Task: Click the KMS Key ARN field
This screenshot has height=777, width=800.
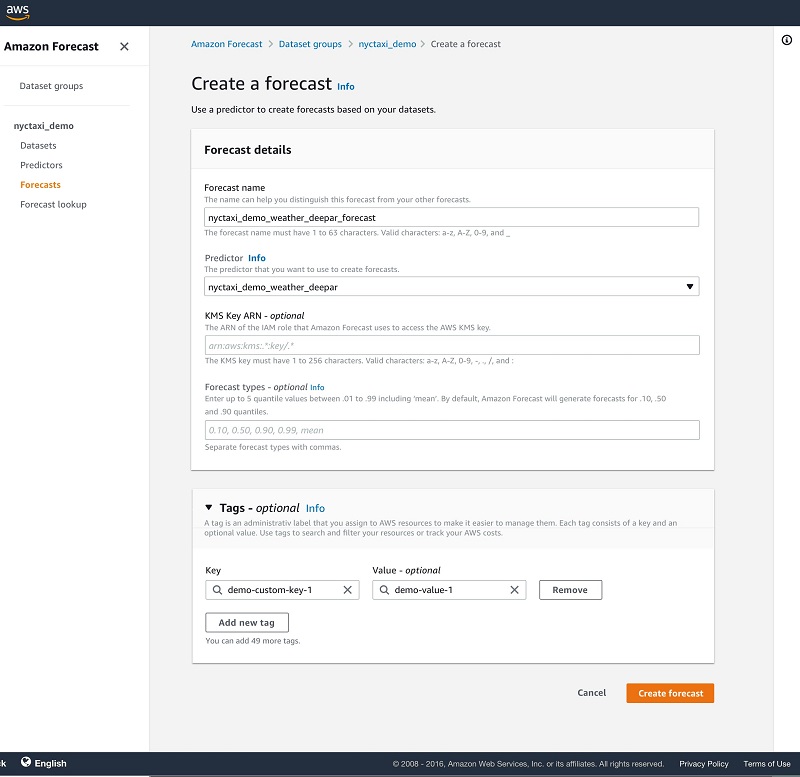Action: [x=452, y=345]
